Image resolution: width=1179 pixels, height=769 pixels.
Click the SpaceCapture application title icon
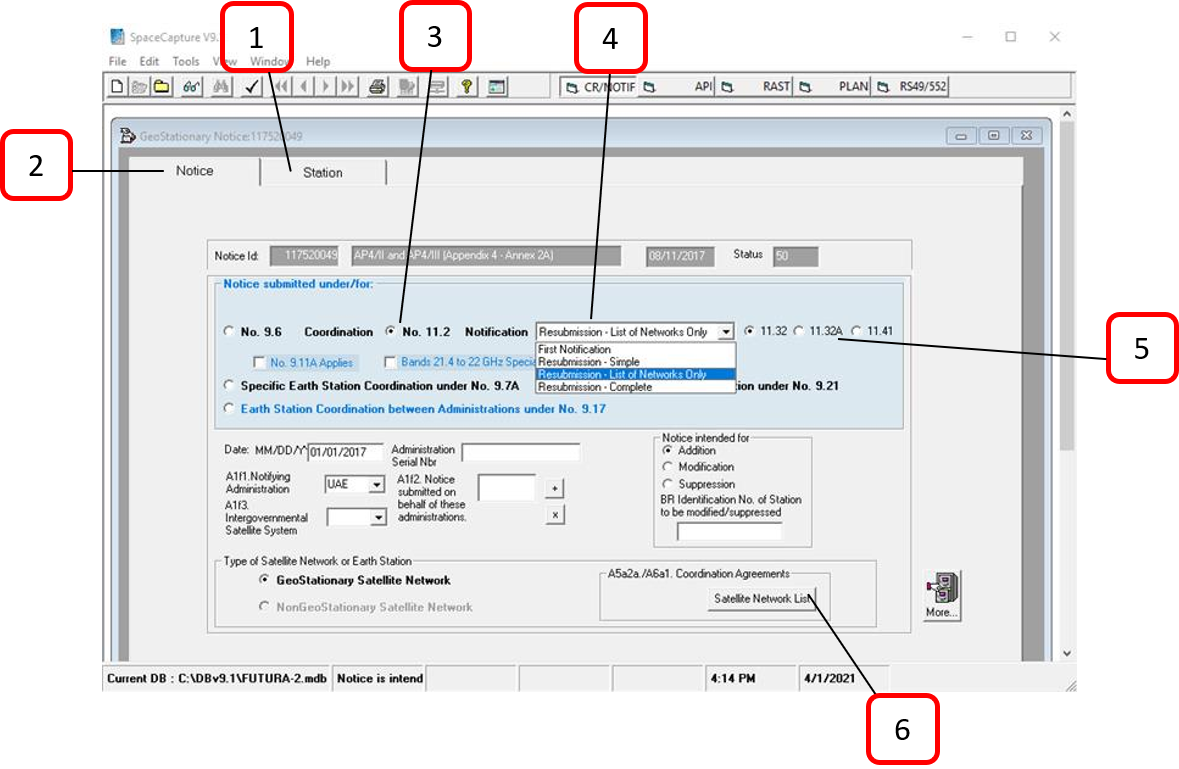[117, 36]
